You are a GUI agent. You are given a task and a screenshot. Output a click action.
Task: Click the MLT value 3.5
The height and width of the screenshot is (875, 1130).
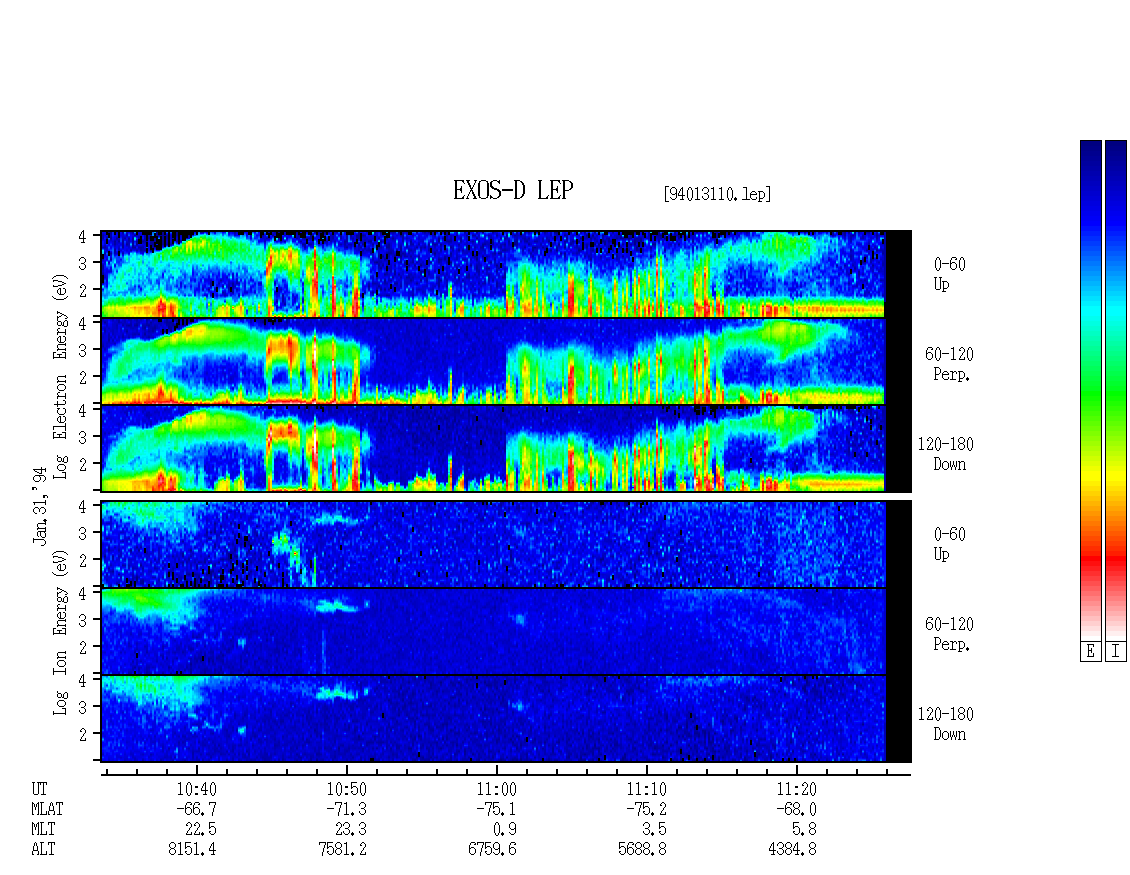tap(654, 830)
